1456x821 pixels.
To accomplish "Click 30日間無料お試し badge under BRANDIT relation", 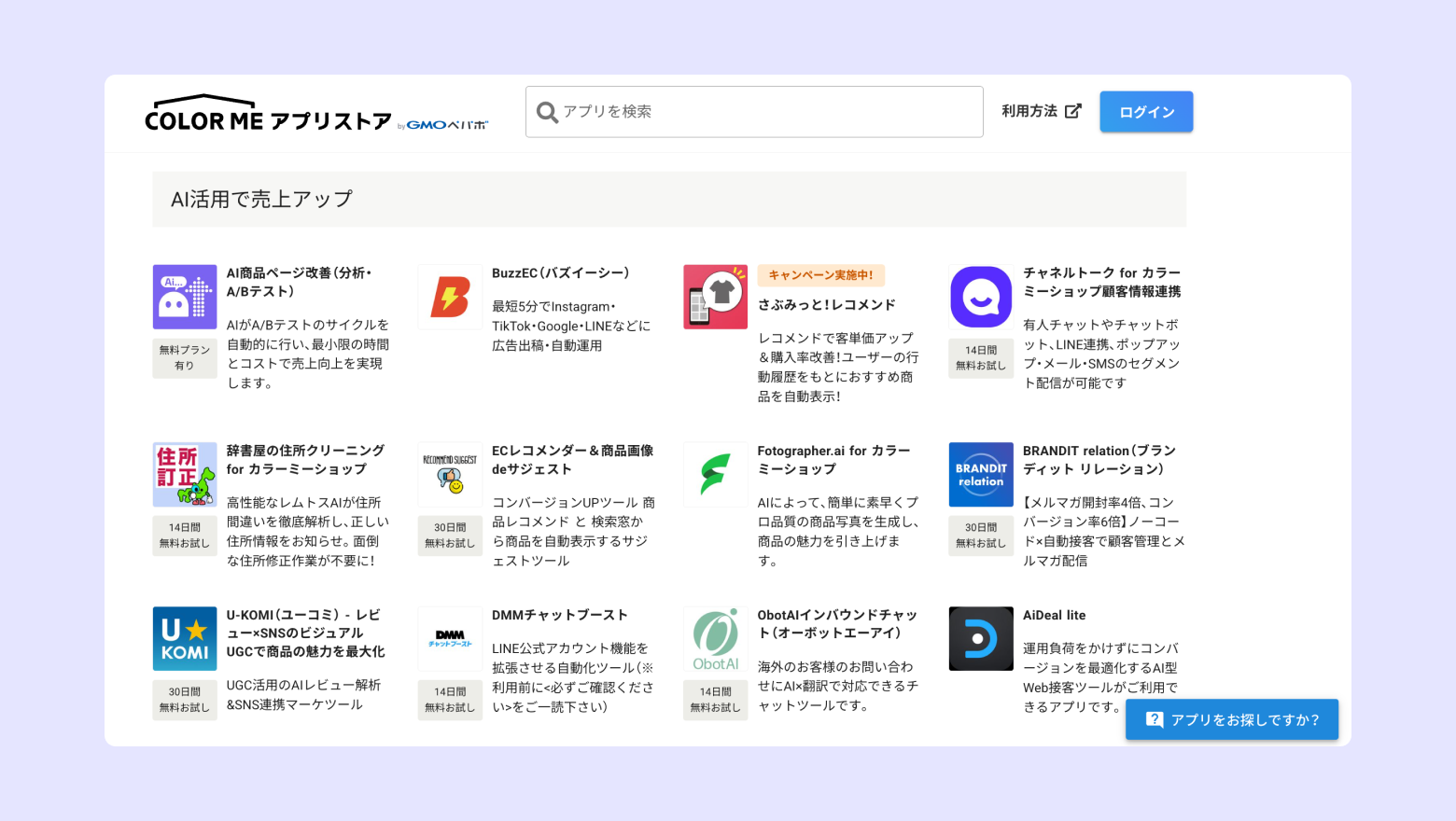I will coord(981,536).
